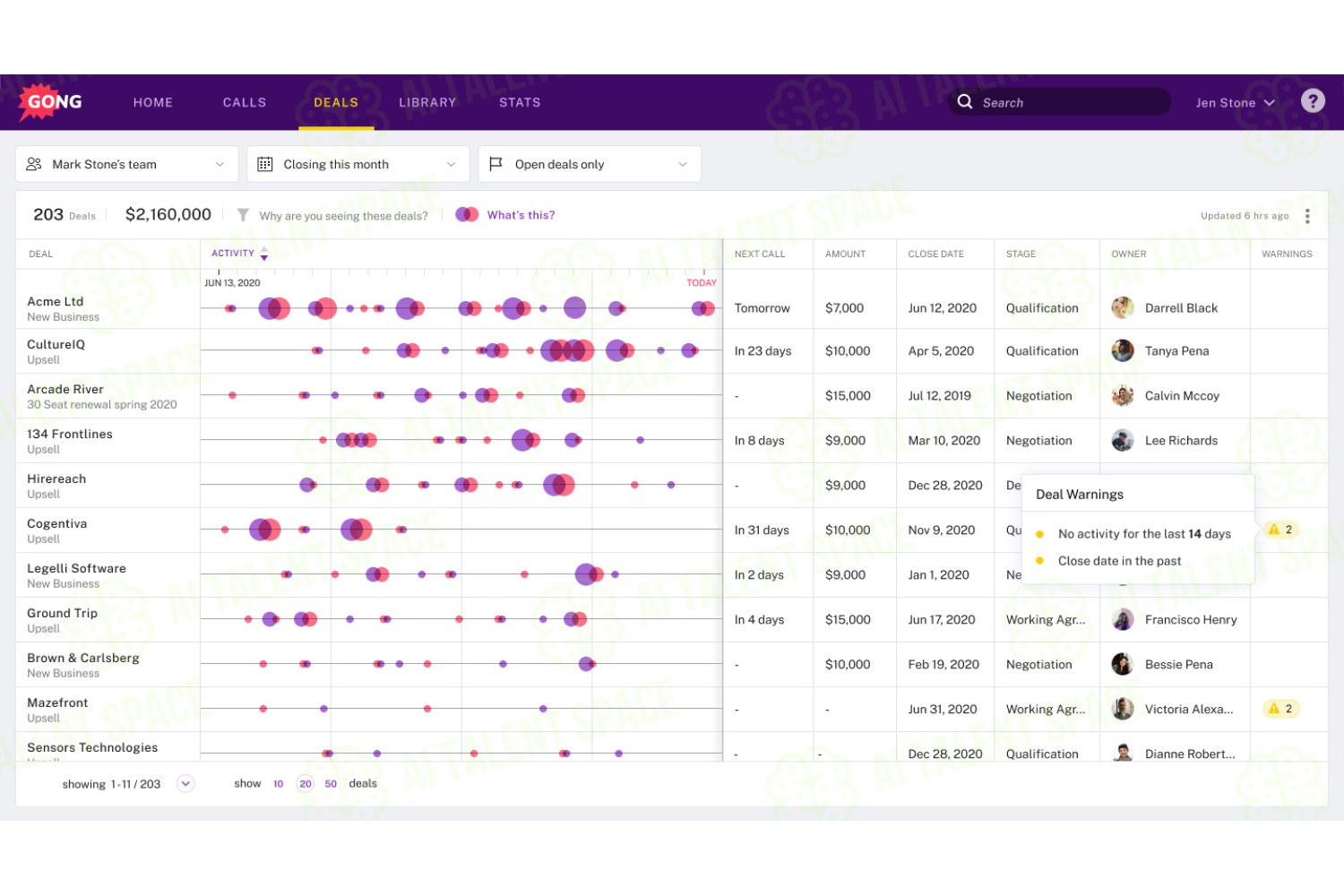This screenshot has height=896, width=1344.
Task: Sort by the Owner column header
Action: (1129, 254)
